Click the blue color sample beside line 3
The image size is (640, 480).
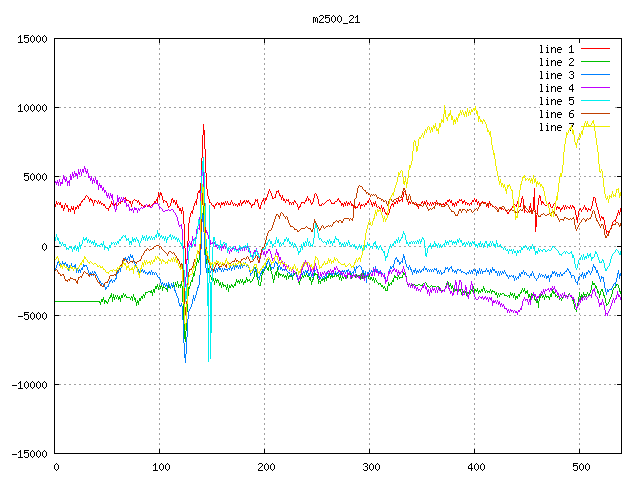pyautogui.click(x=595, y=75)
